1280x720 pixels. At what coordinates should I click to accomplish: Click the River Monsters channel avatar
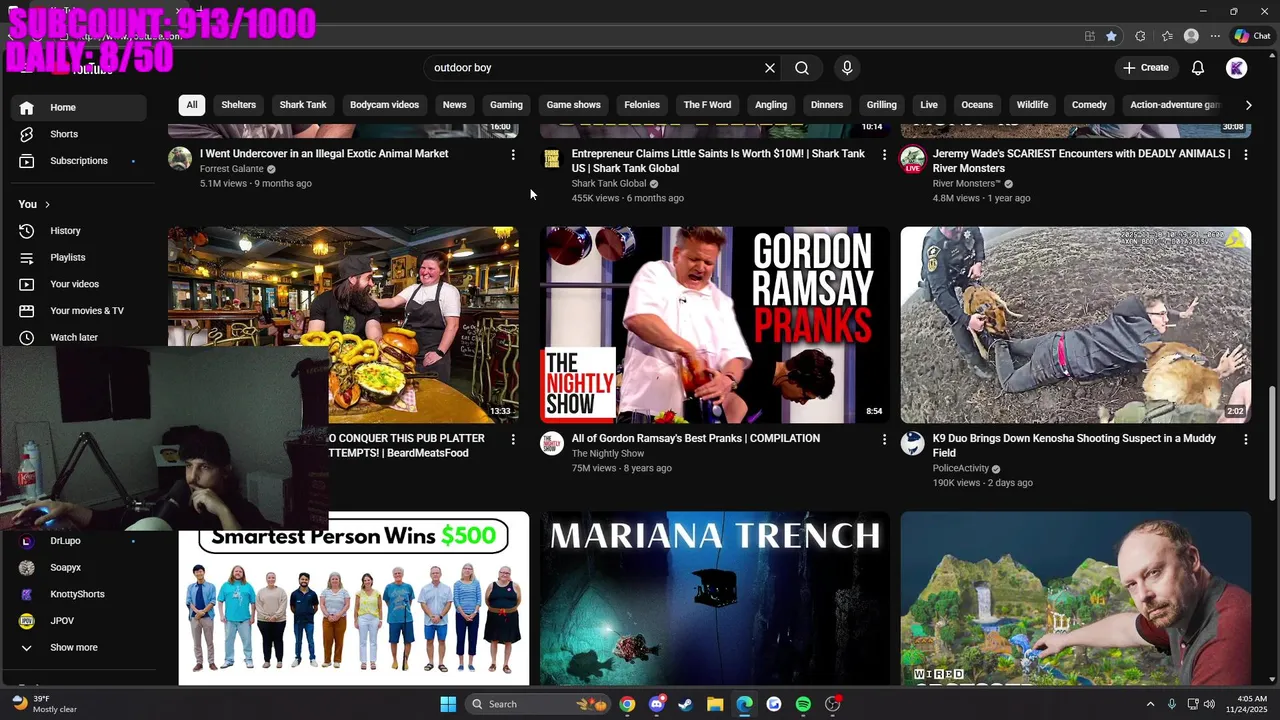(912, 158)
